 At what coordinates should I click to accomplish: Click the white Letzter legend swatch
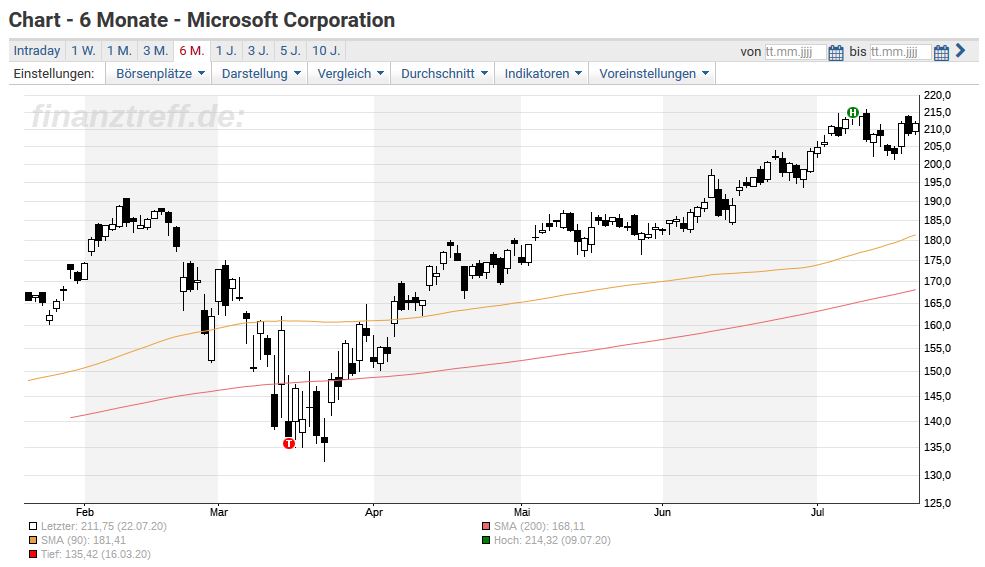pos(33,527)
